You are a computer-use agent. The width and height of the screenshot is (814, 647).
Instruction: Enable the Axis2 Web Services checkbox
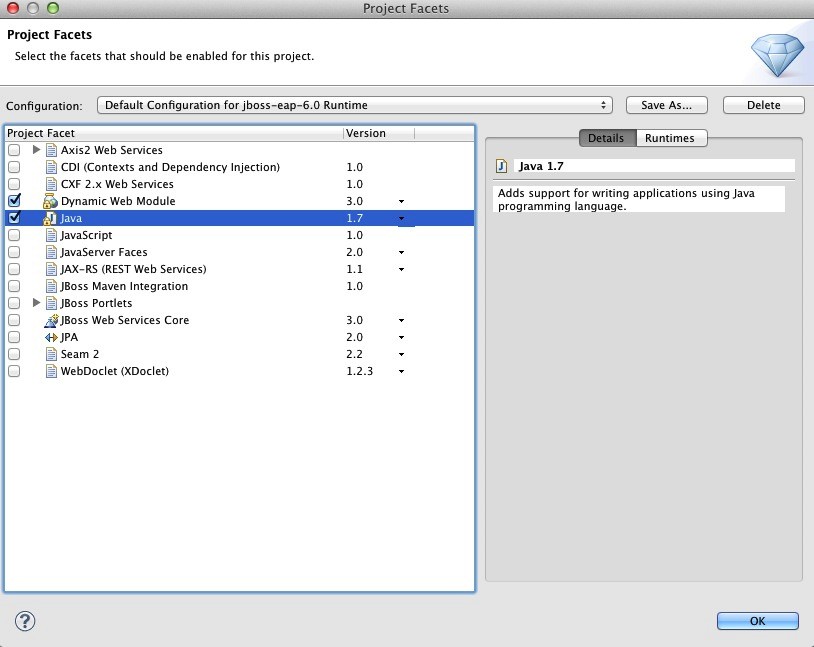[14, 150]
